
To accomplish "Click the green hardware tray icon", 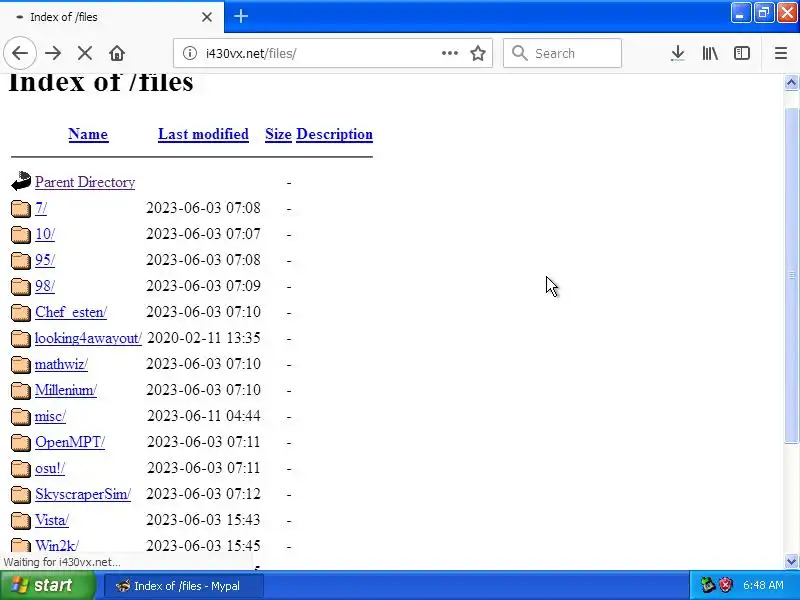I will pos(708,585).
